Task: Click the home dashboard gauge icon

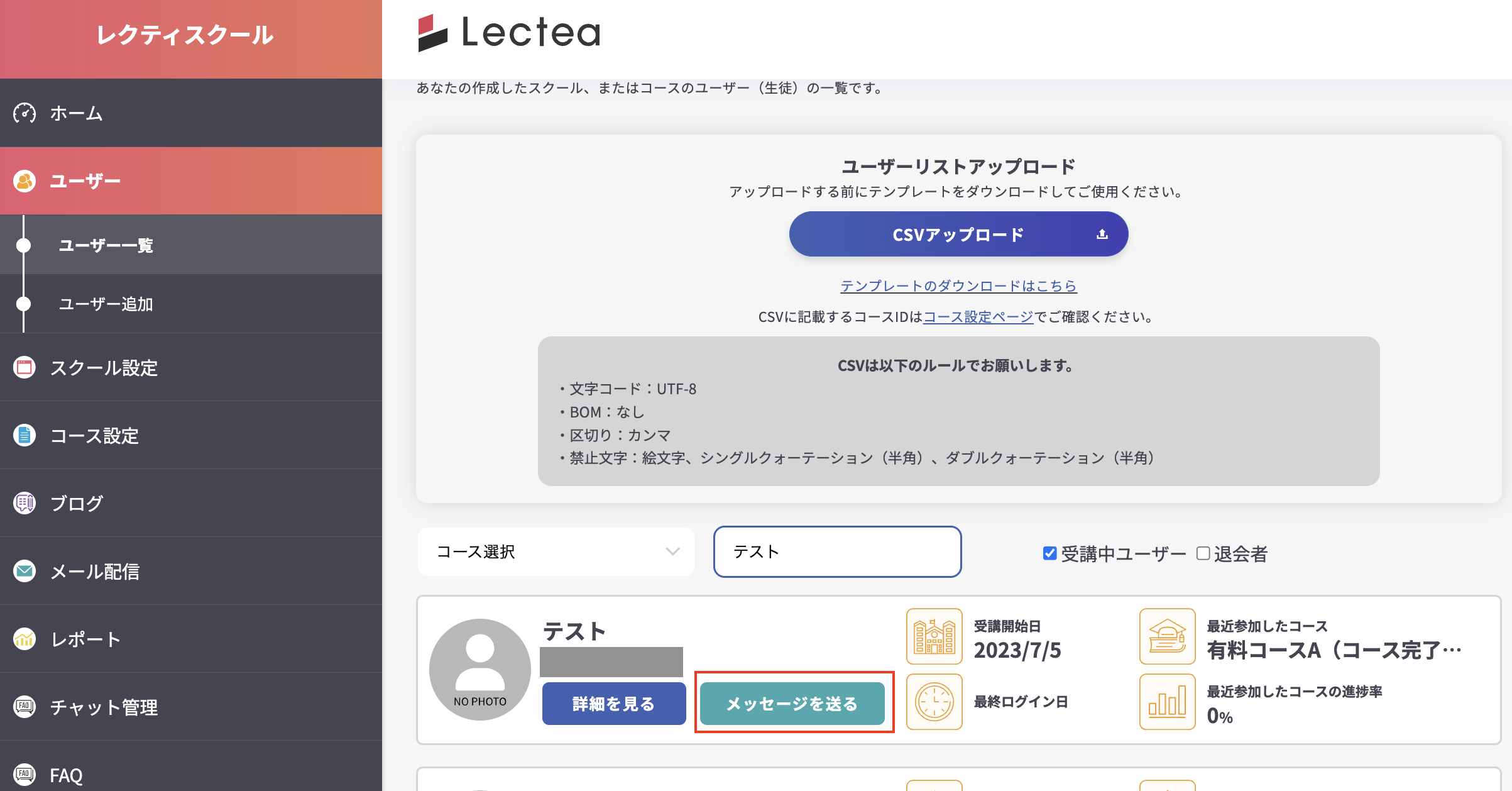Action: pyautogui.click(x=25, y=113)
